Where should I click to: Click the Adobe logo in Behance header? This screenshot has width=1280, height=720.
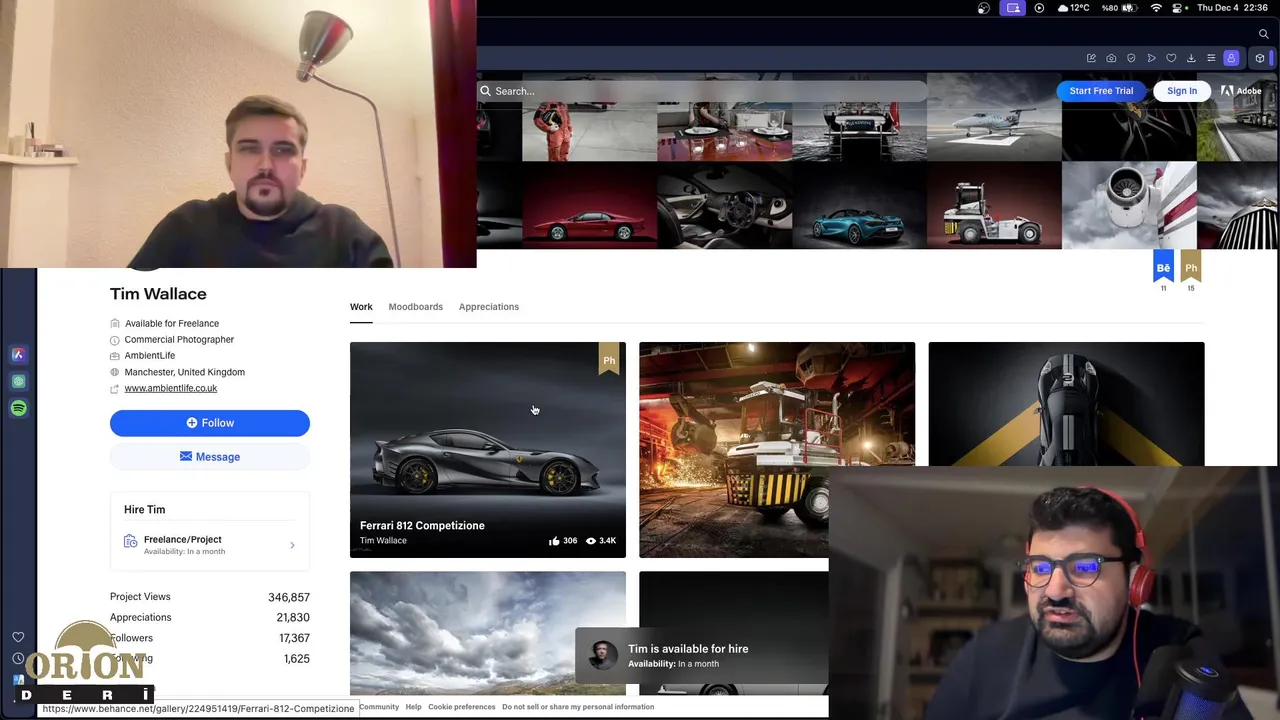tap(1241, 91)
